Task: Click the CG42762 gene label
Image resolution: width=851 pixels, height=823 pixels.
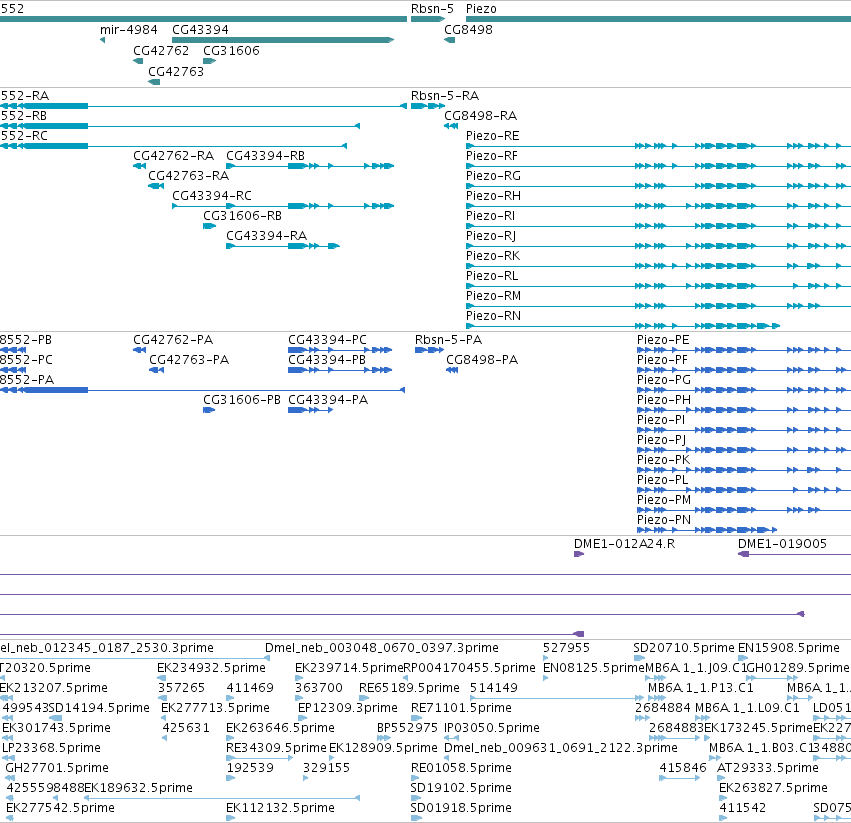Action: pos(161,51)
